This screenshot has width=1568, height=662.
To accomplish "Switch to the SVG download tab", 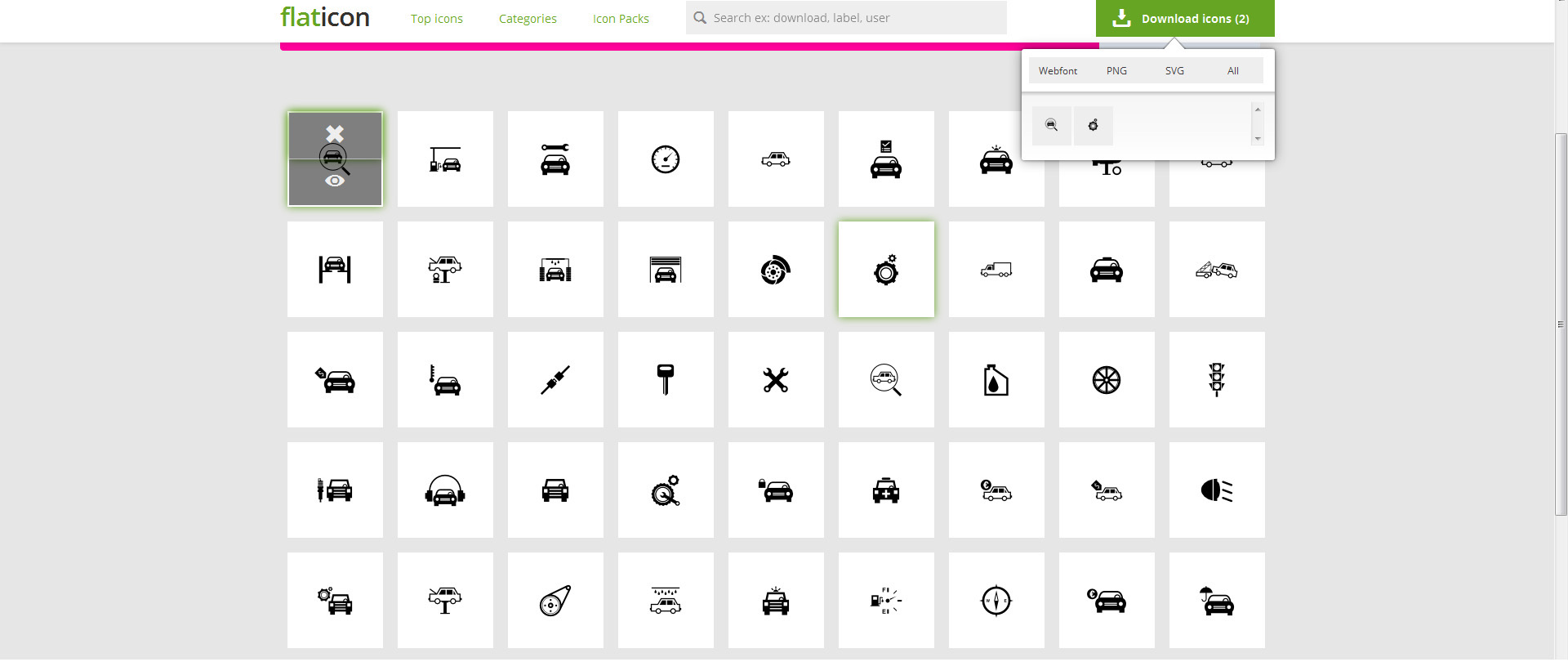I will (x=1174, y=71).
